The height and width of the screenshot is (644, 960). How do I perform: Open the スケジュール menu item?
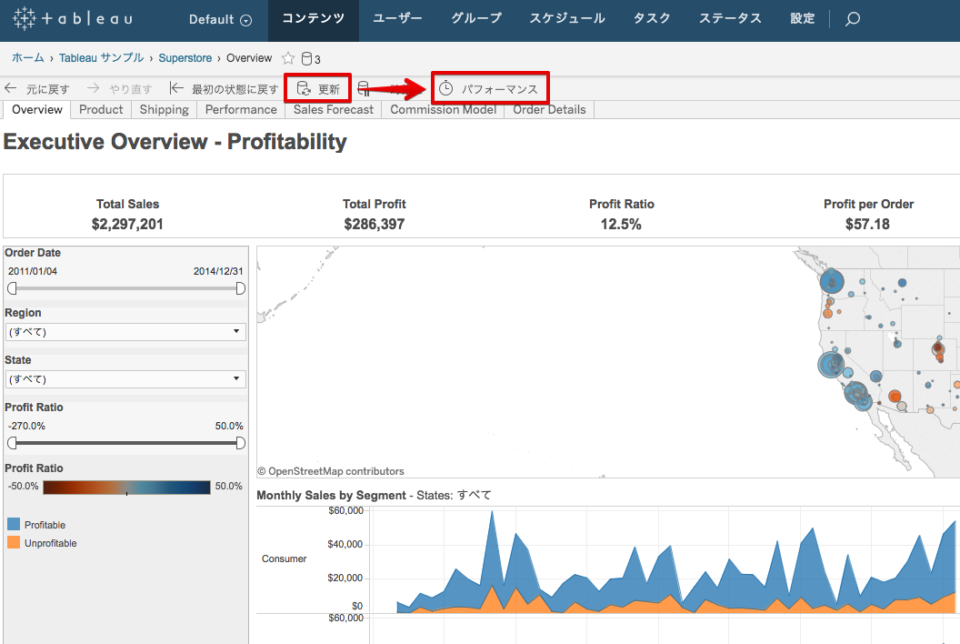[566, 18]
